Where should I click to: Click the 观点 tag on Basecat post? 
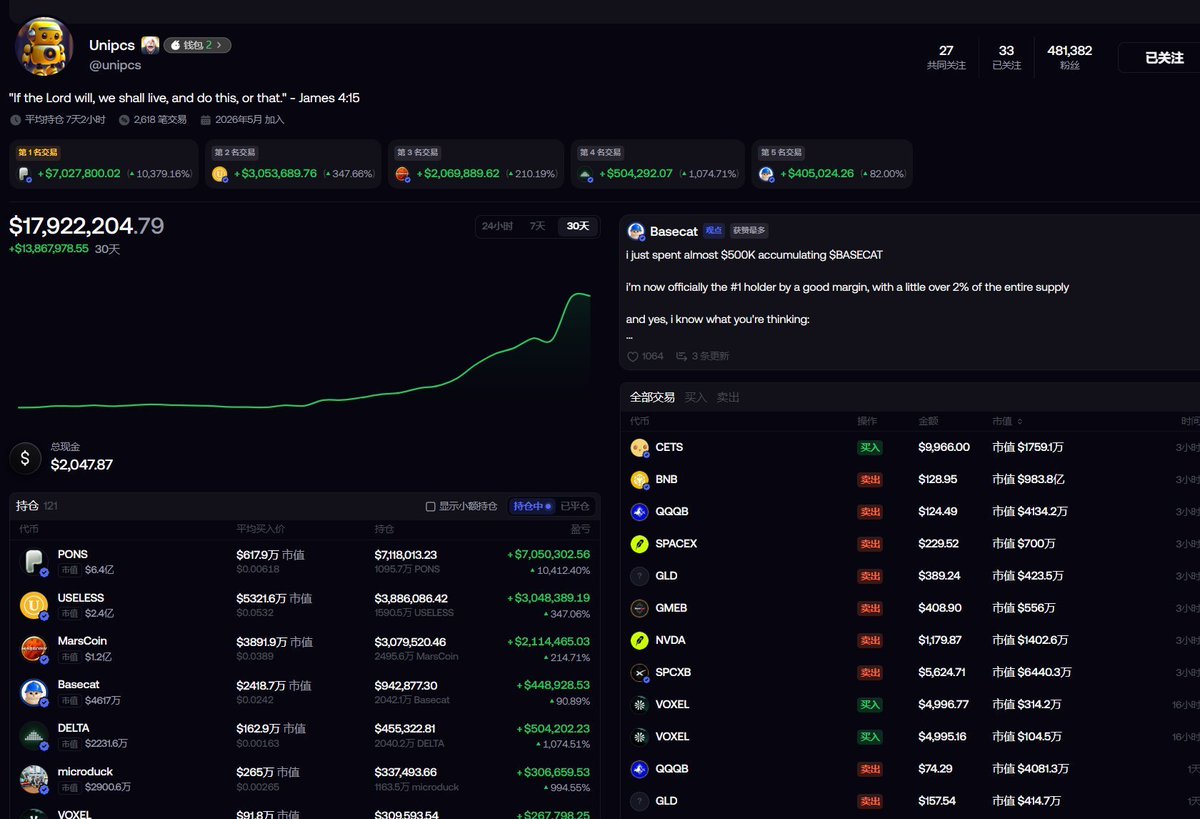[x=713, y=231]
